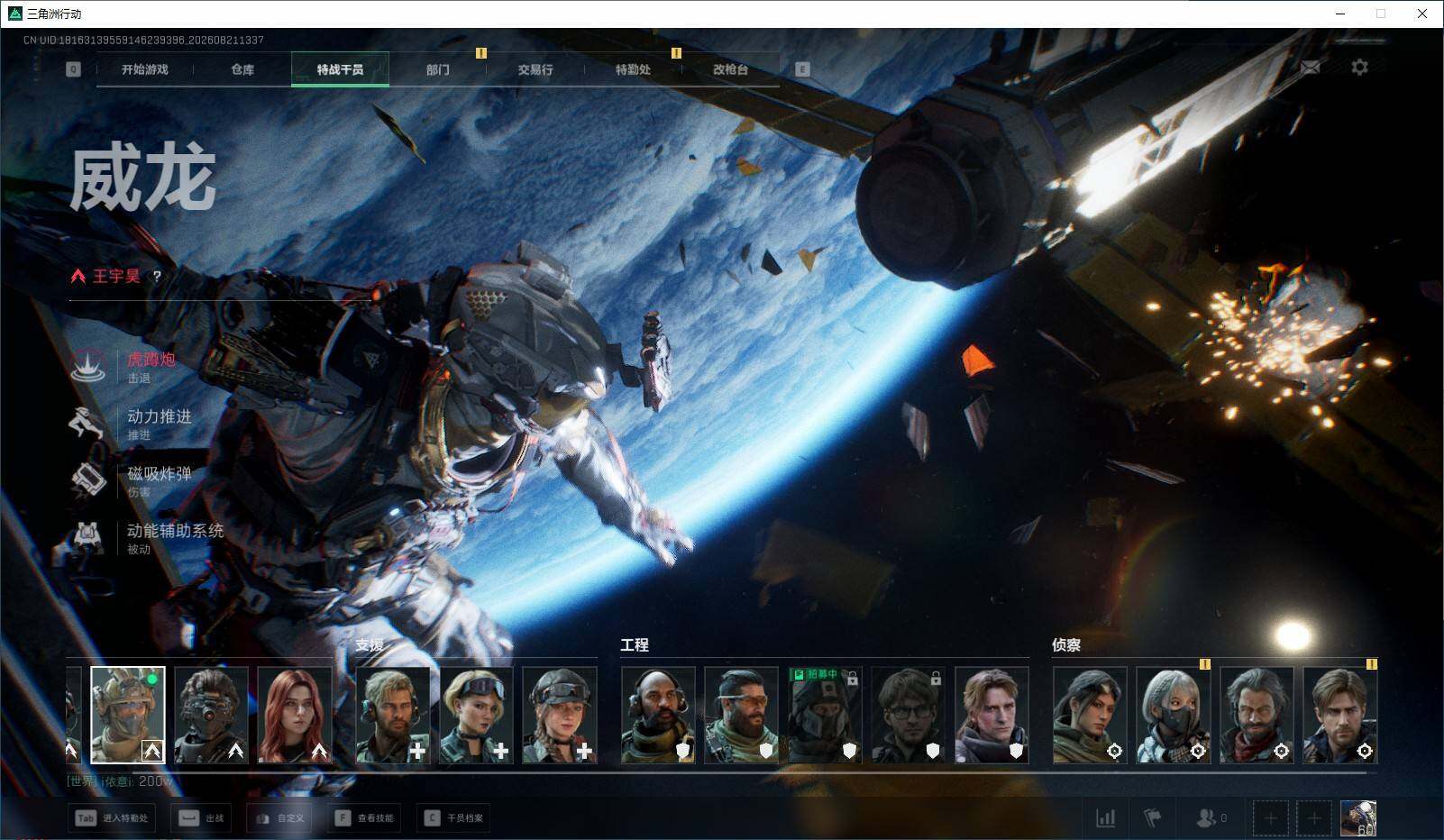1444x840 pixels.
Task: Select the night-vision goggles assault operator
Action: point(211,715)
